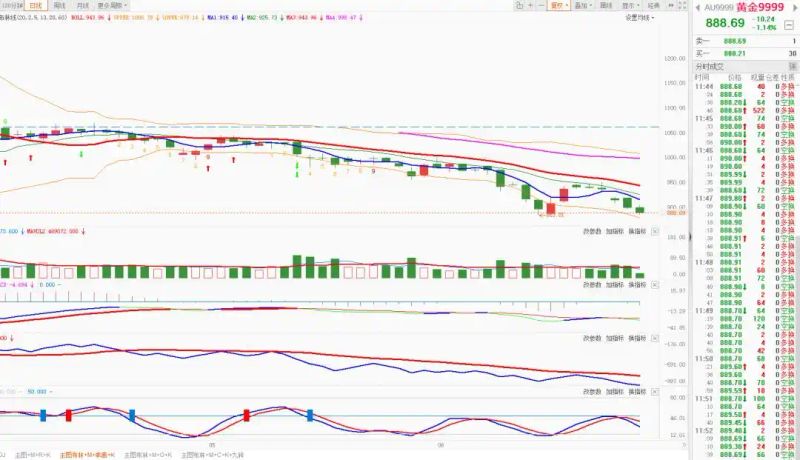Click 换指标 in the volume panel
This screenshot has height=460, width=800.
click(637, 232)
